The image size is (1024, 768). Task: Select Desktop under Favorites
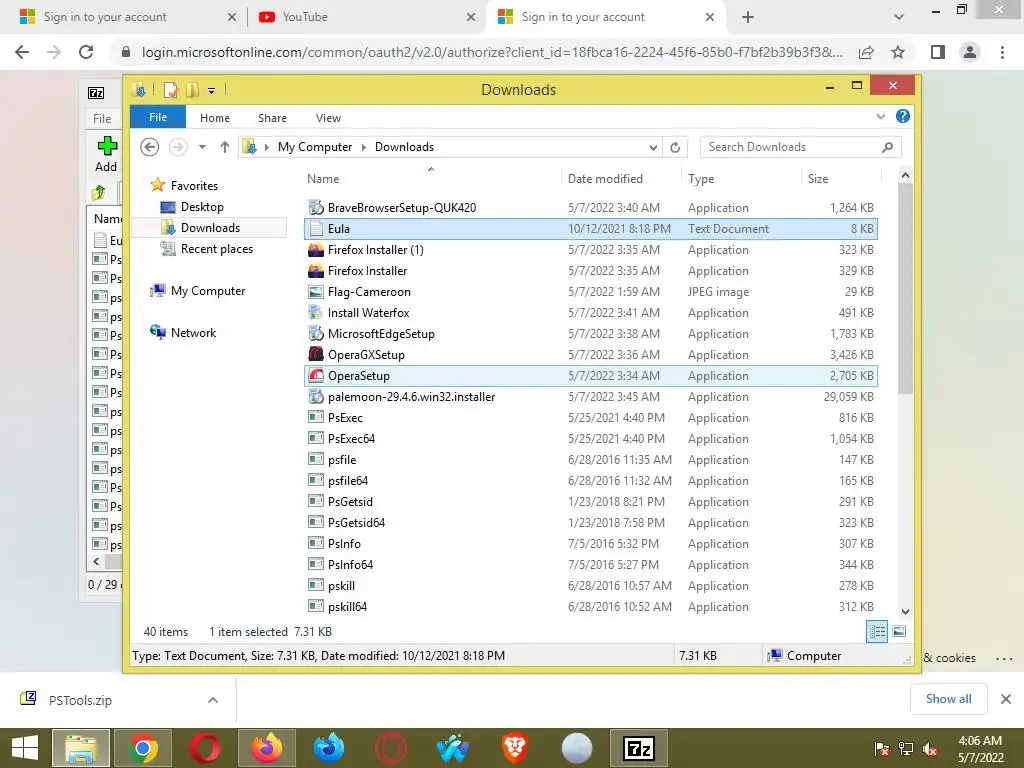202,207
